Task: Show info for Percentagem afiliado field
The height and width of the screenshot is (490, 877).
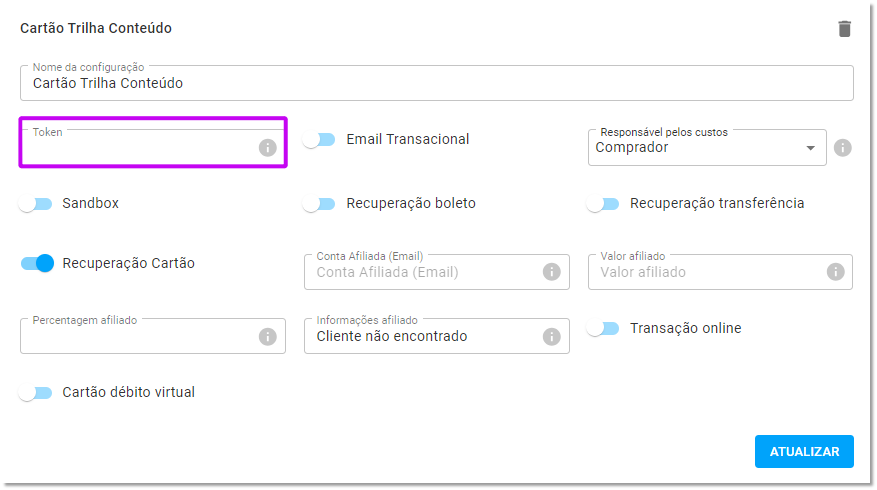Action: (x=267, y=336)
